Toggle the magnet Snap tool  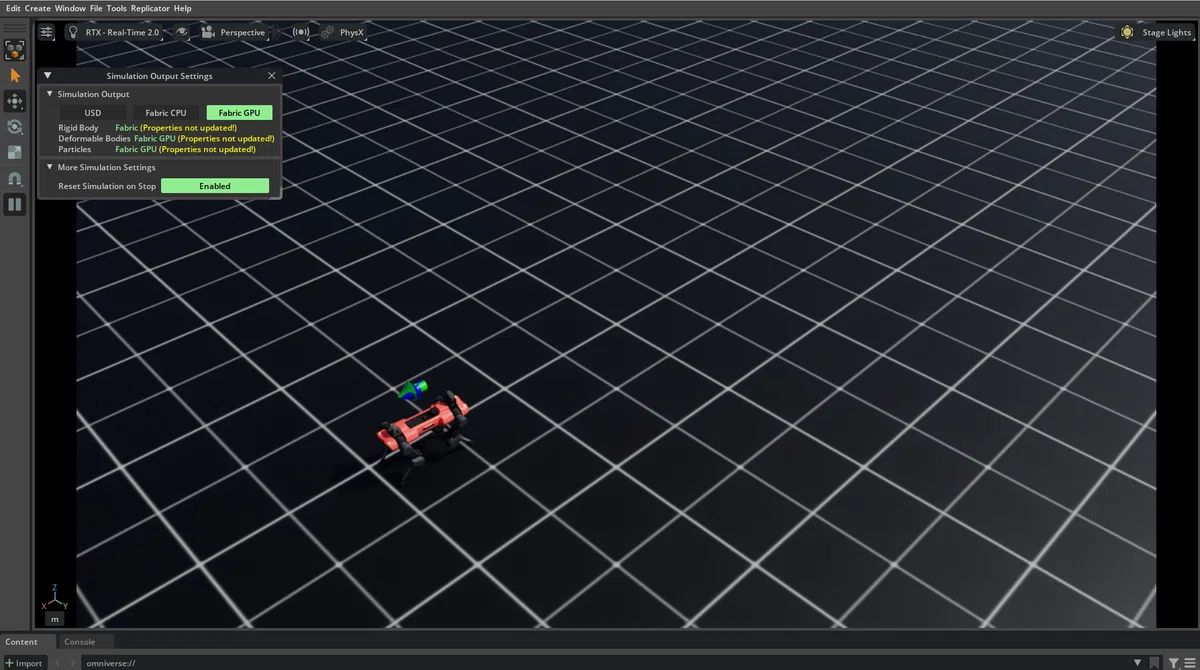(x=14, y=179)
